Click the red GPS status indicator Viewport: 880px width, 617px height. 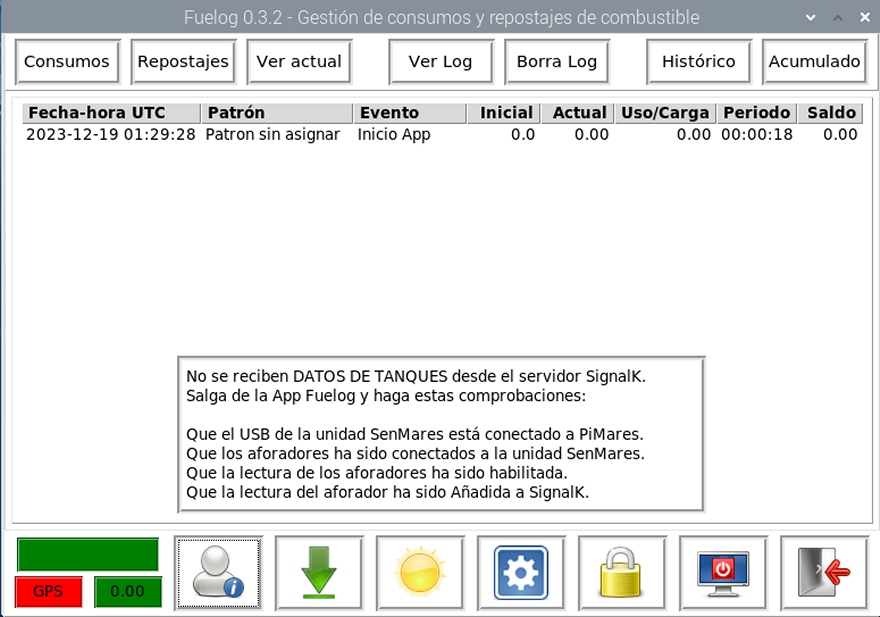[x=48, y=591]
